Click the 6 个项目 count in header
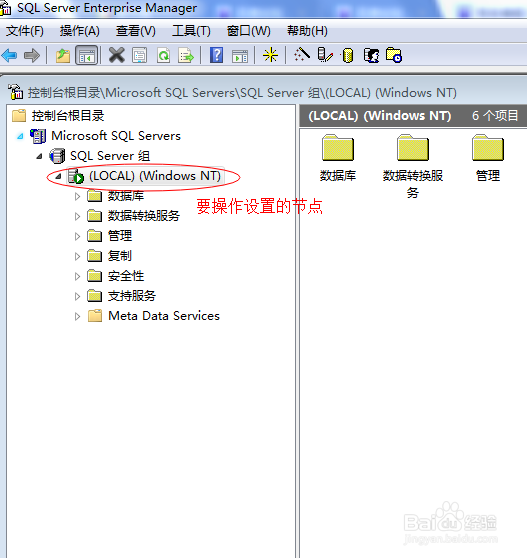The height and width of the screenshot is (558, 527). pos(495,116)
